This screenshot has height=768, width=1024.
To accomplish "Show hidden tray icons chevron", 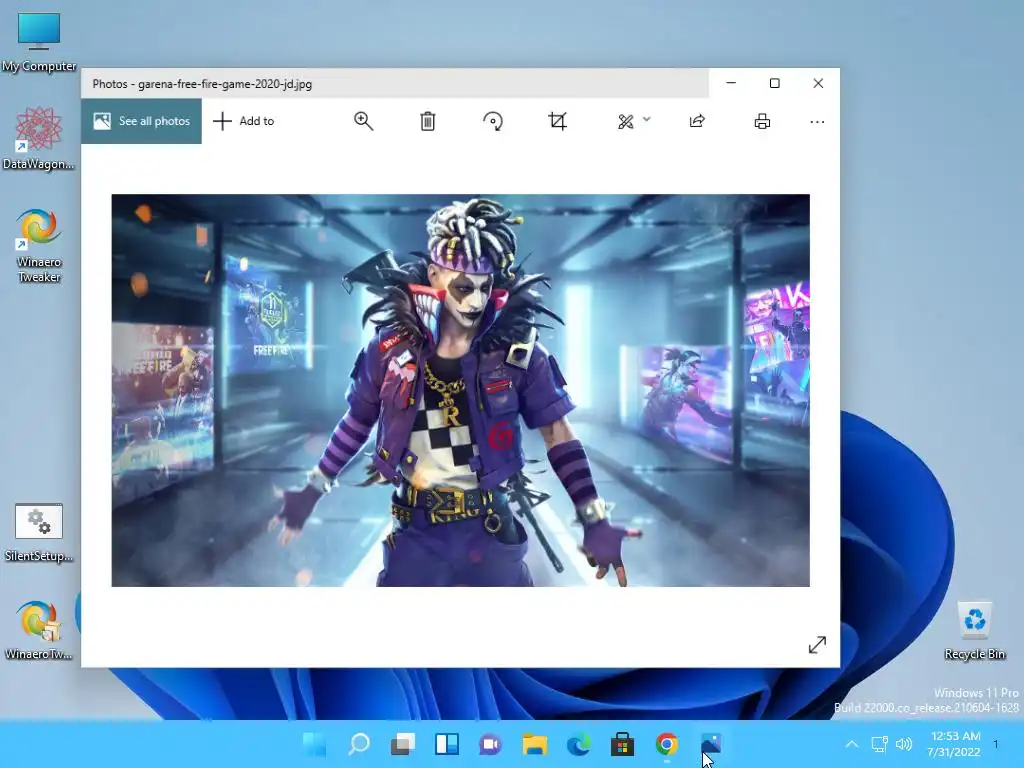I will click(x=852, y=744).
